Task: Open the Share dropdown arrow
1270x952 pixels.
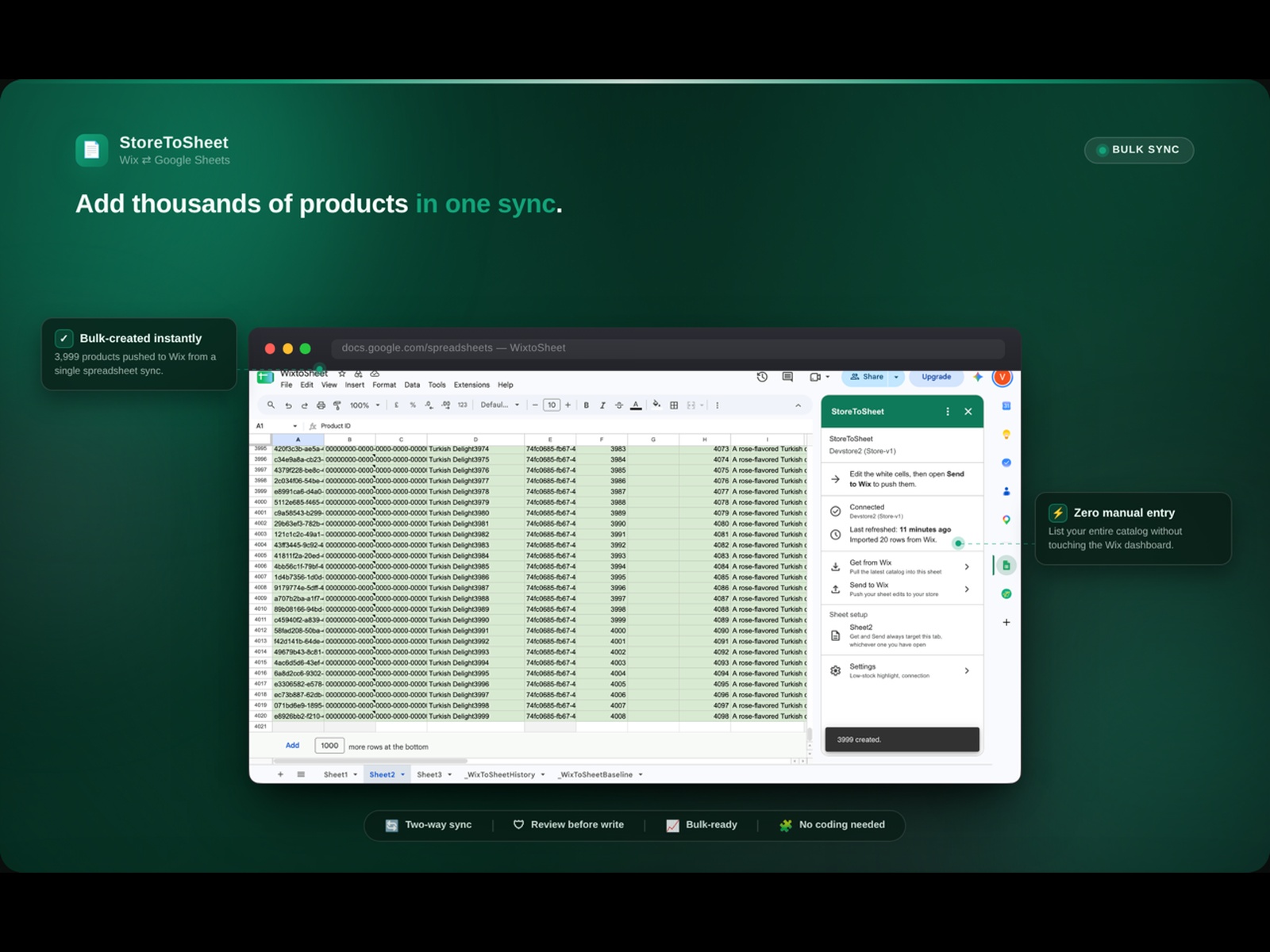Action: coord(896,377)
